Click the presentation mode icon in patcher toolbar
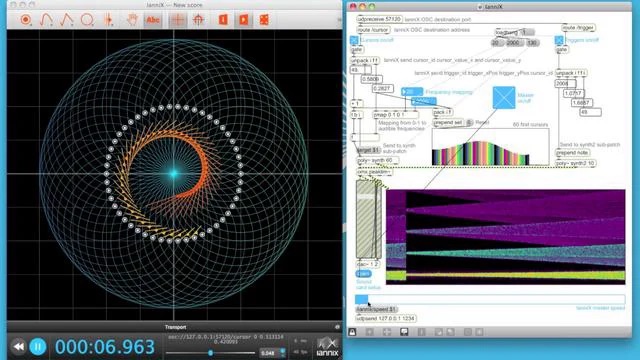Screen dimensions: 640x360 pyautogui.click(x=404, y=332)
